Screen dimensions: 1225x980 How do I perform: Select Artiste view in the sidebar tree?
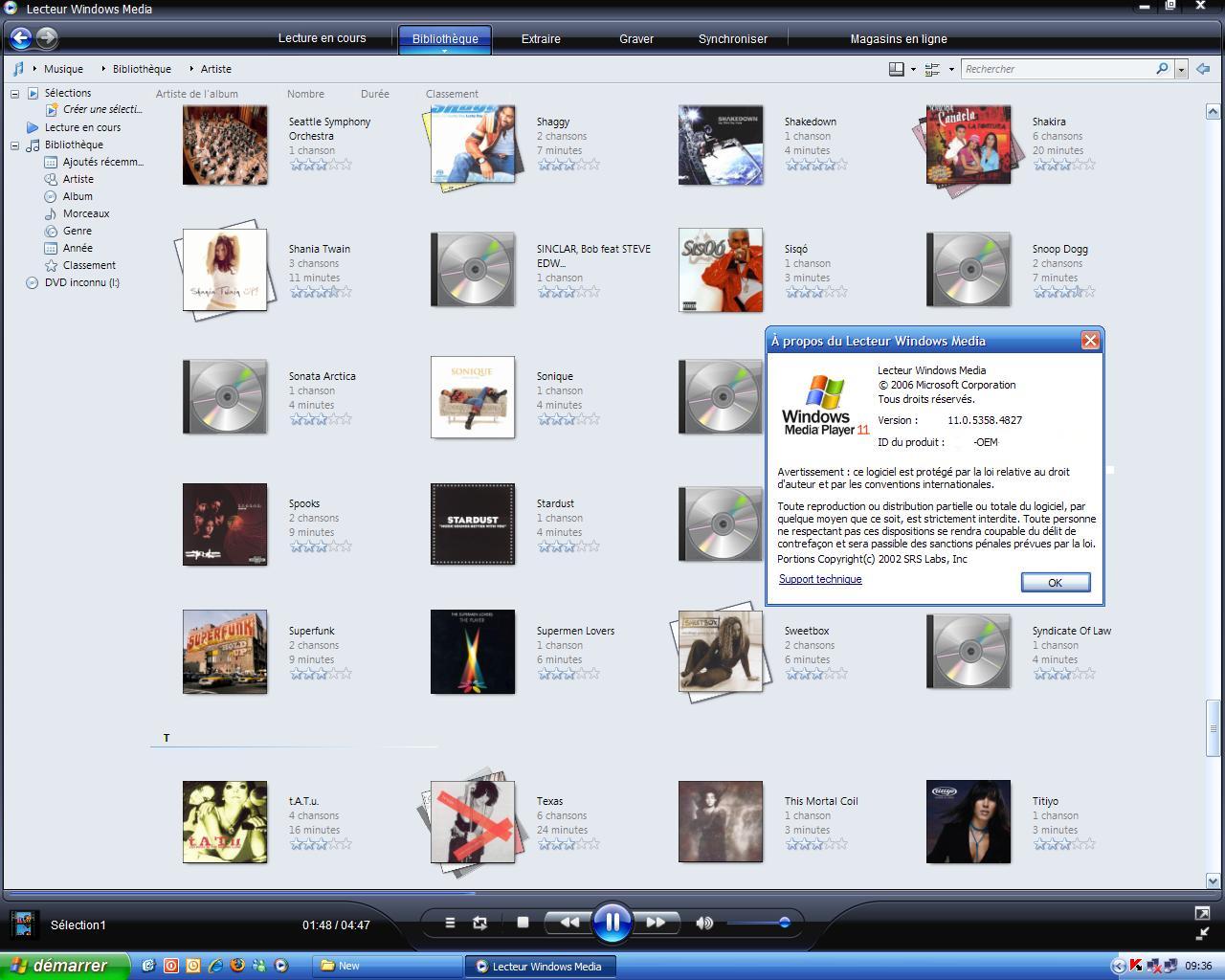click(x=78, y=179)
